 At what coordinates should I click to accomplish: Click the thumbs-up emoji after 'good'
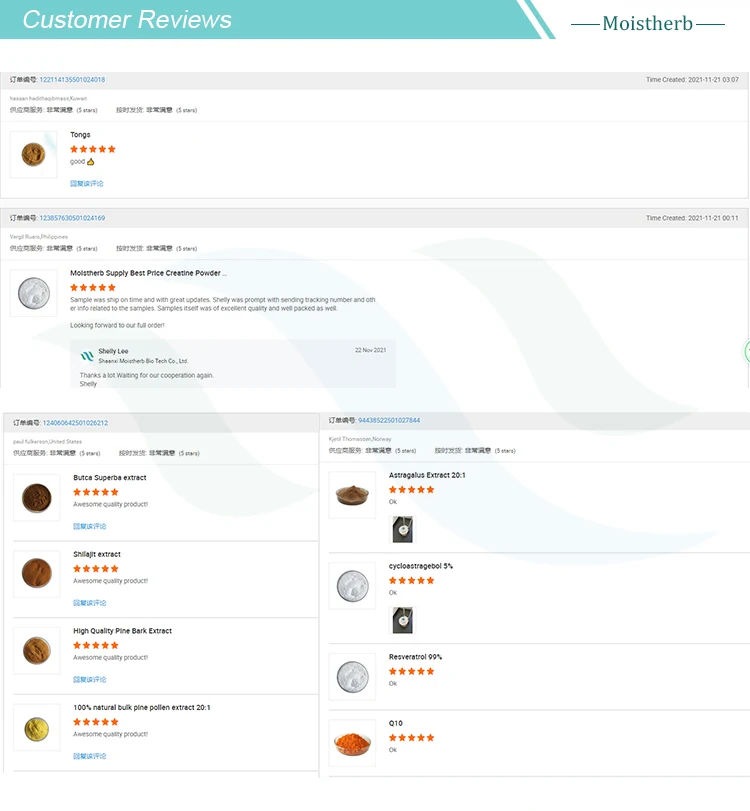tap(91, 162)
